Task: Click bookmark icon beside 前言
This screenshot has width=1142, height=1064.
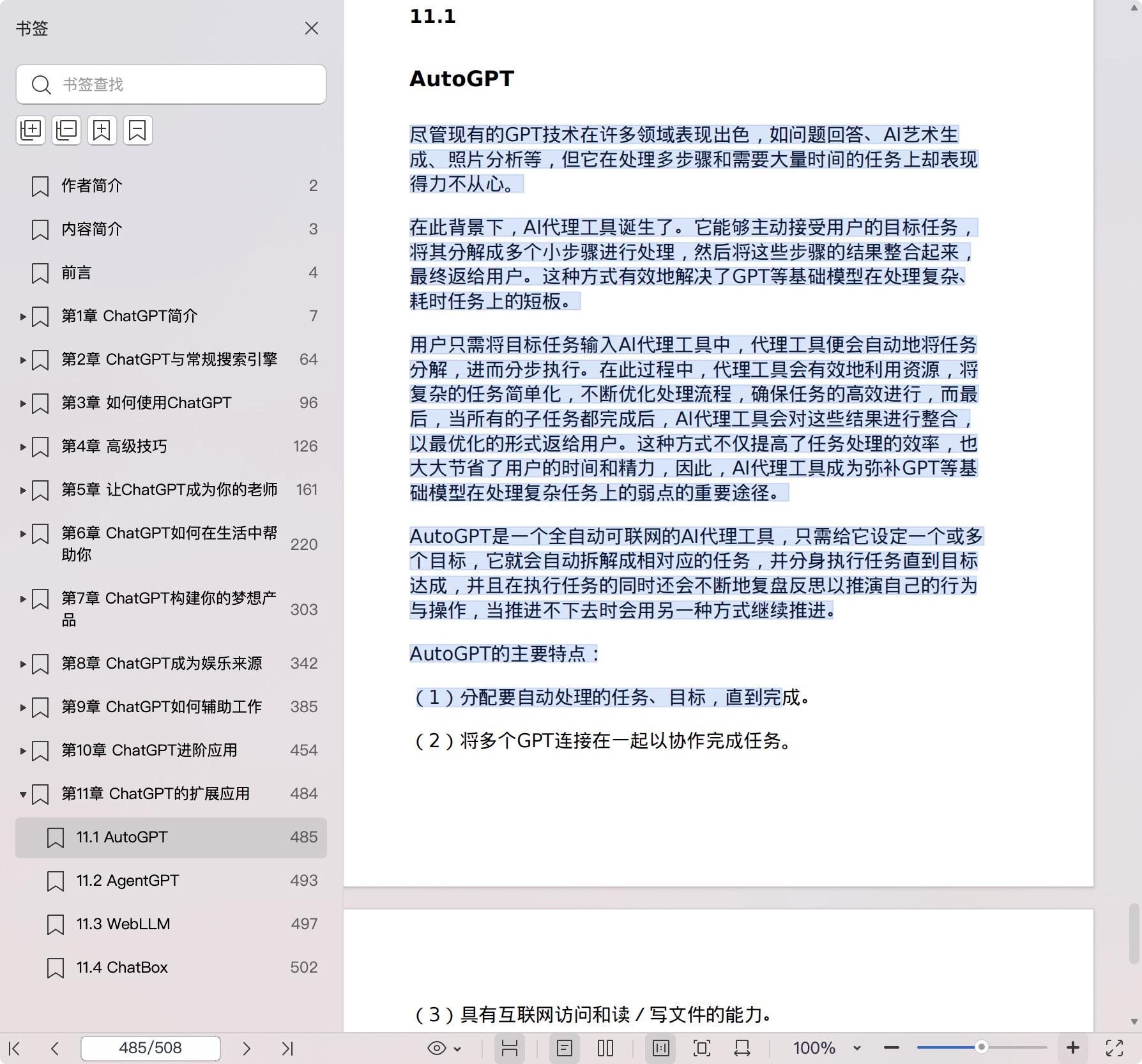Action: pyautogui.click(x=40, y=273)
